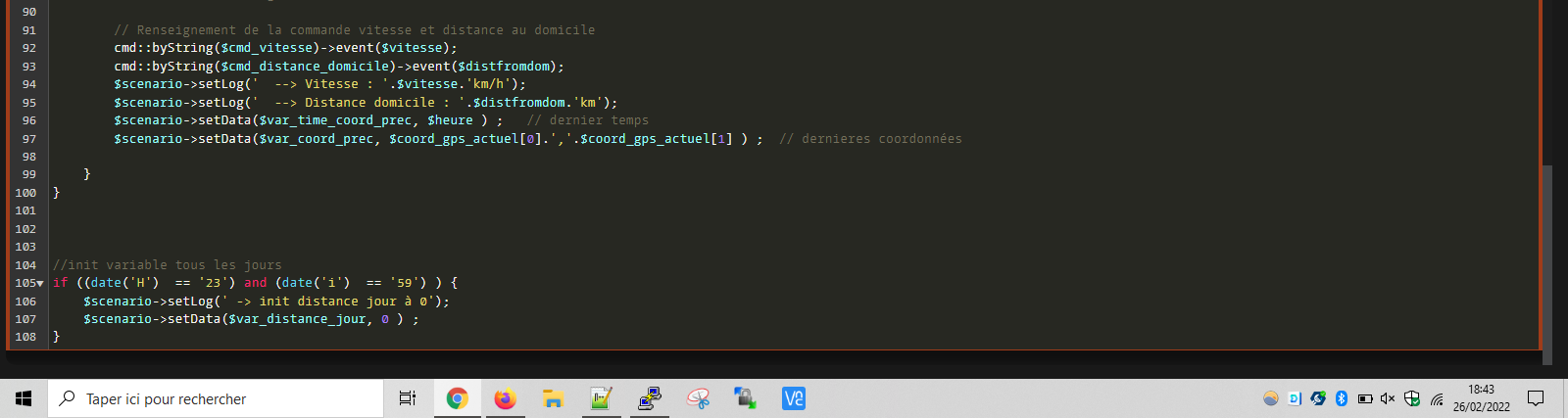This screenshot has height=418, width=1568.
Task: Click the '-> init distance jour à 0' string
Action: click(x=326, y=302)
